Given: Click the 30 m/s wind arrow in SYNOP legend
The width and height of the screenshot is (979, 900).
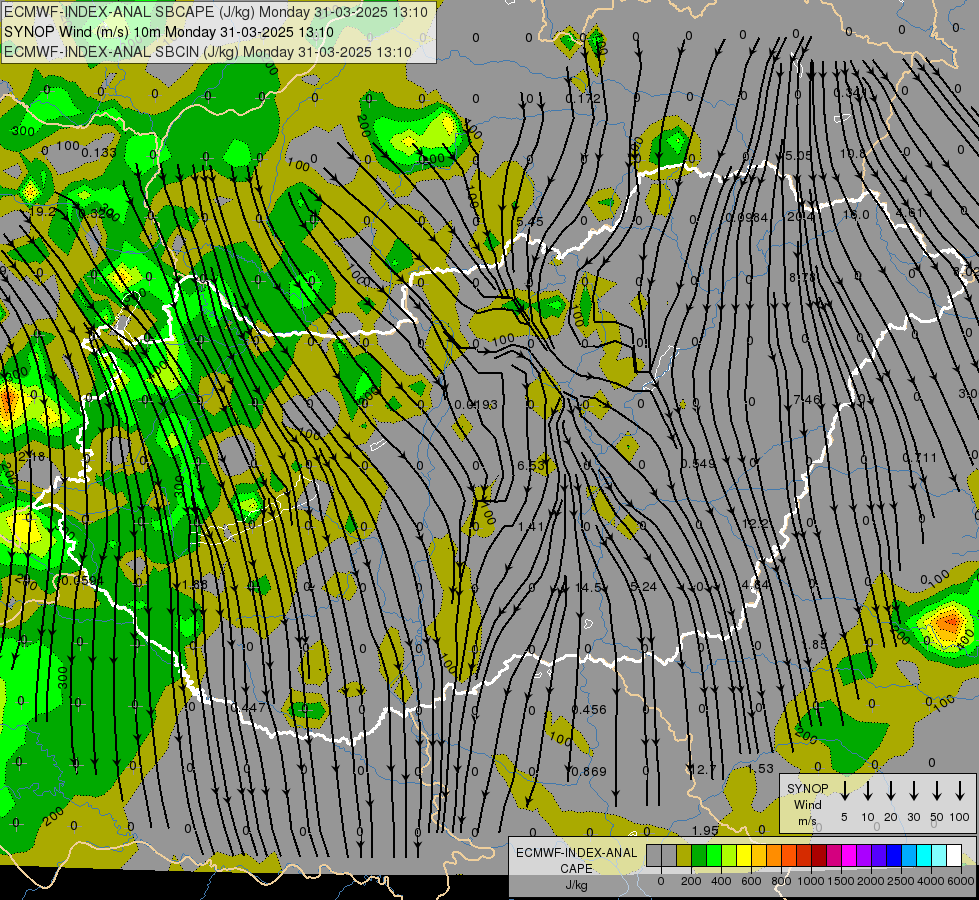Looking at the screenshot, I should [x=914, y=790].
